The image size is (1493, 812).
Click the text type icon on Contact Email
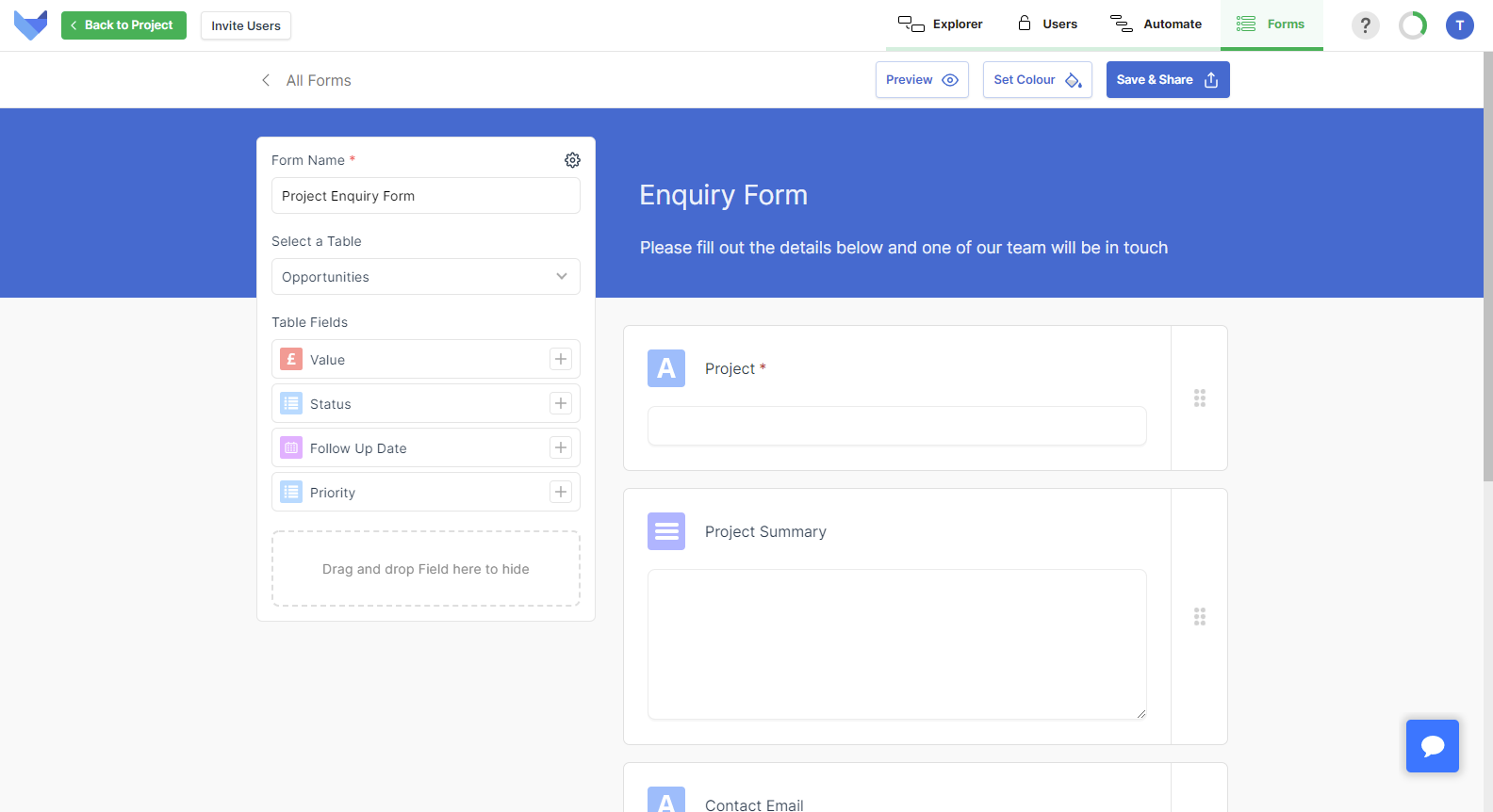pos(666,800)
